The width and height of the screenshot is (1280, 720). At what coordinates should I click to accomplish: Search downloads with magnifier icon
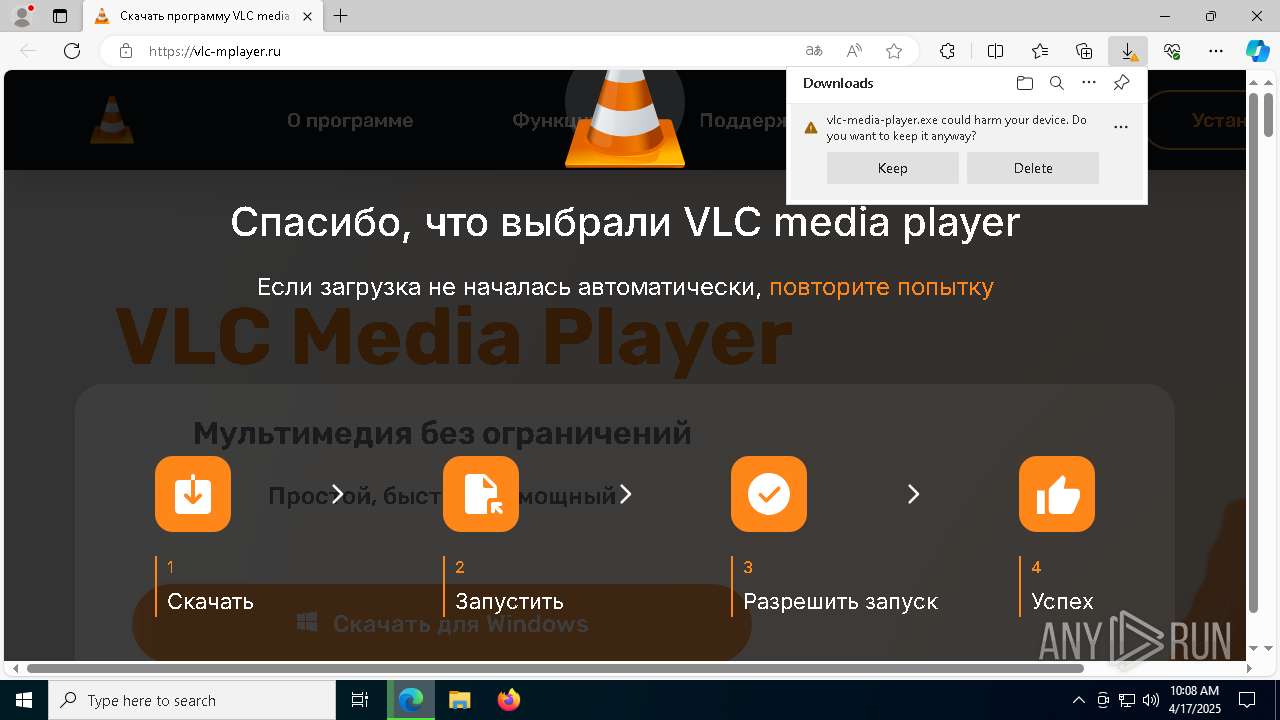pyautogui.click(x=1056, y=83)
